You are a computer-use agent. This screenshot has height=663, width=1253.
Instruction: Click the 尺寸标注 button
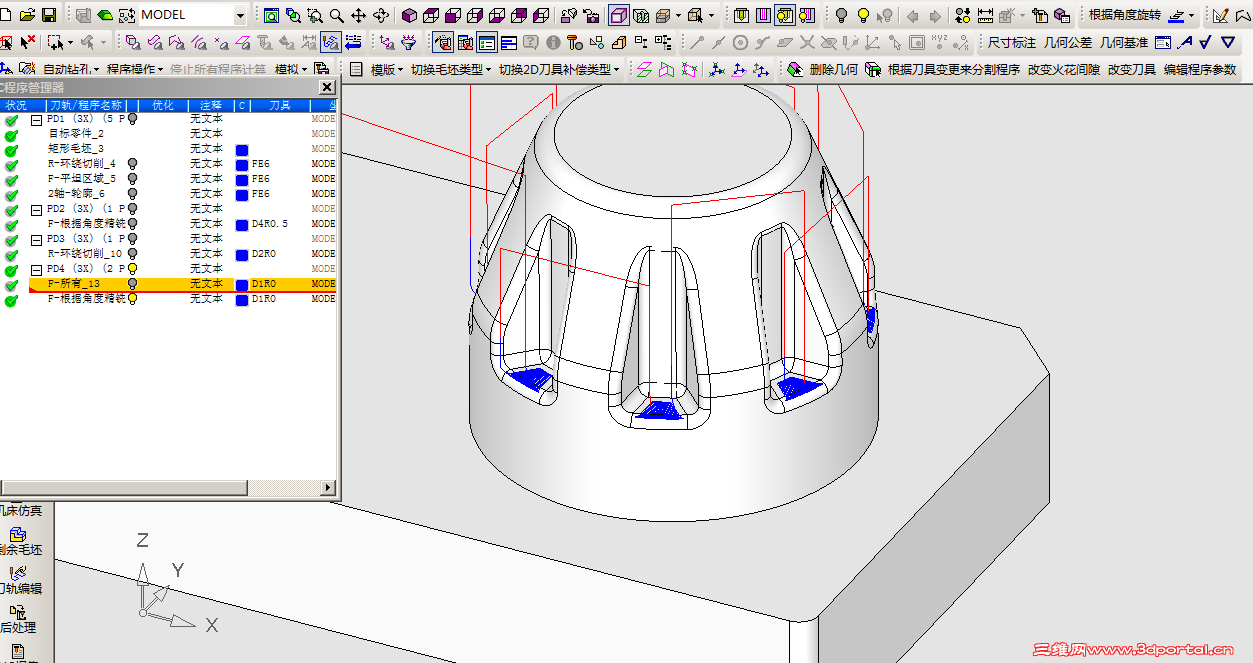point(1011,42)
